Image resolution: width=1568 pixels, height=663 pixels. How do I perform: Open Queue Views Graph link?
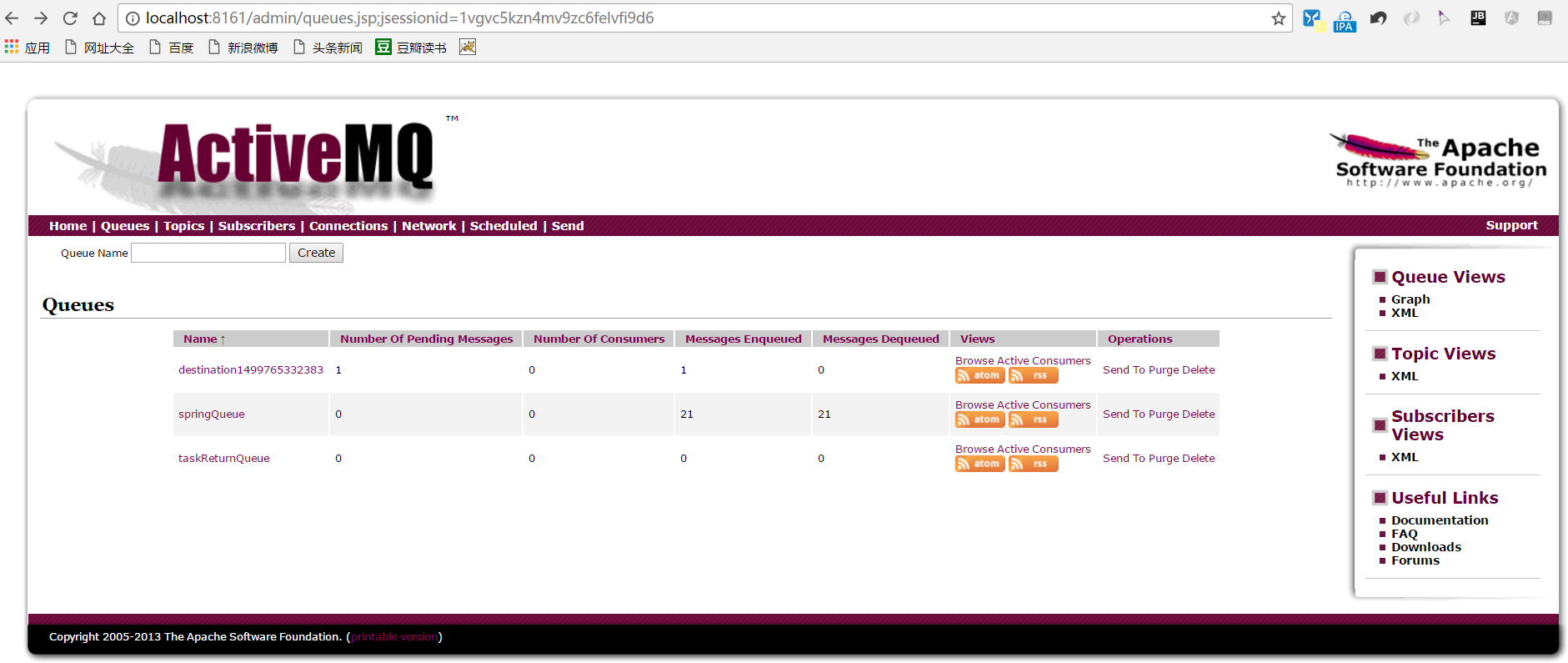click(x=1410, y=299)
